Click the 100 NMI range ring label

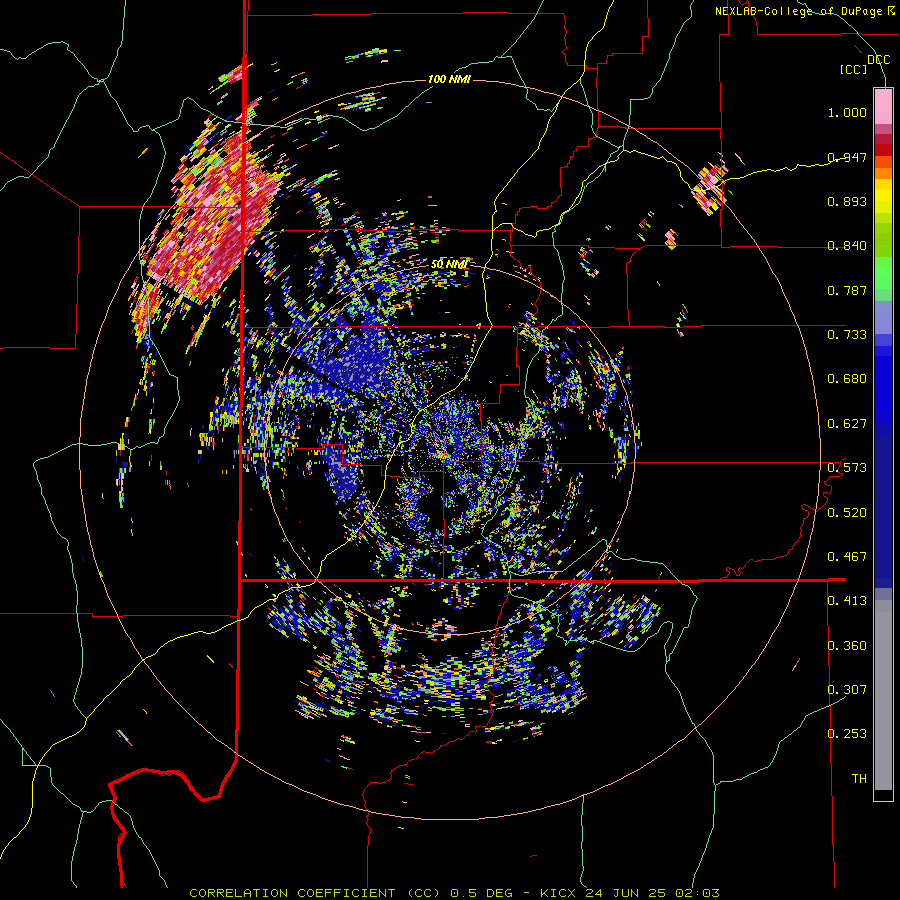click(x=449, y=79)
